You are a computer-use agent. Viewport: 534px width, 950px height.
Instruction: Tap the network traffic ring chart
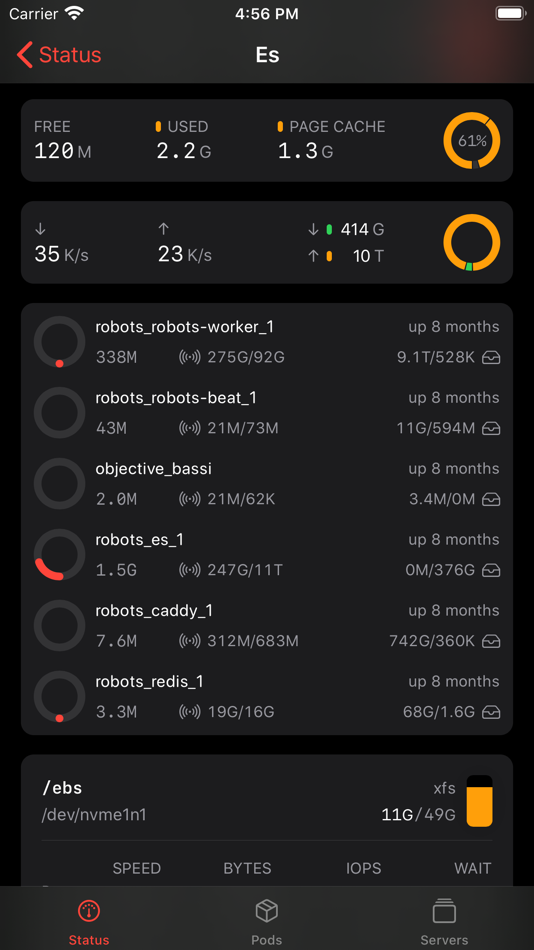tap(472, 242)
